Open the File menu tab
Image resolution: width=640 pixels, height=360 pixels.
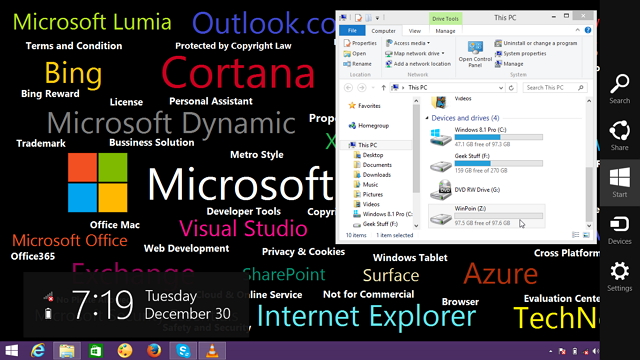click(352, 31)
